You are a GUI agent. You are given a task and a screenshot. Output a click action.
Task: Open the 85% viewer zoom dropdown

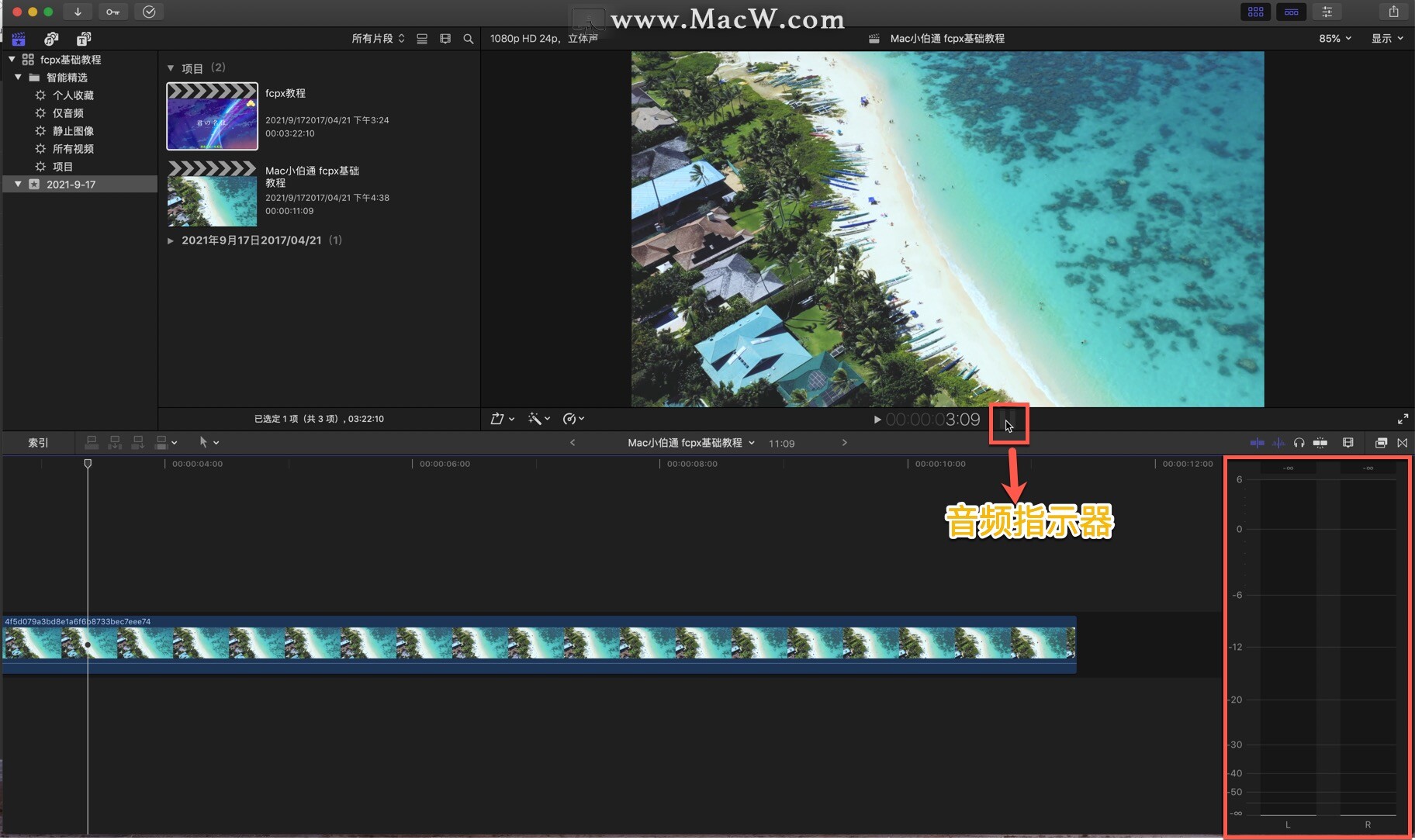click(x=1335, y=39)
